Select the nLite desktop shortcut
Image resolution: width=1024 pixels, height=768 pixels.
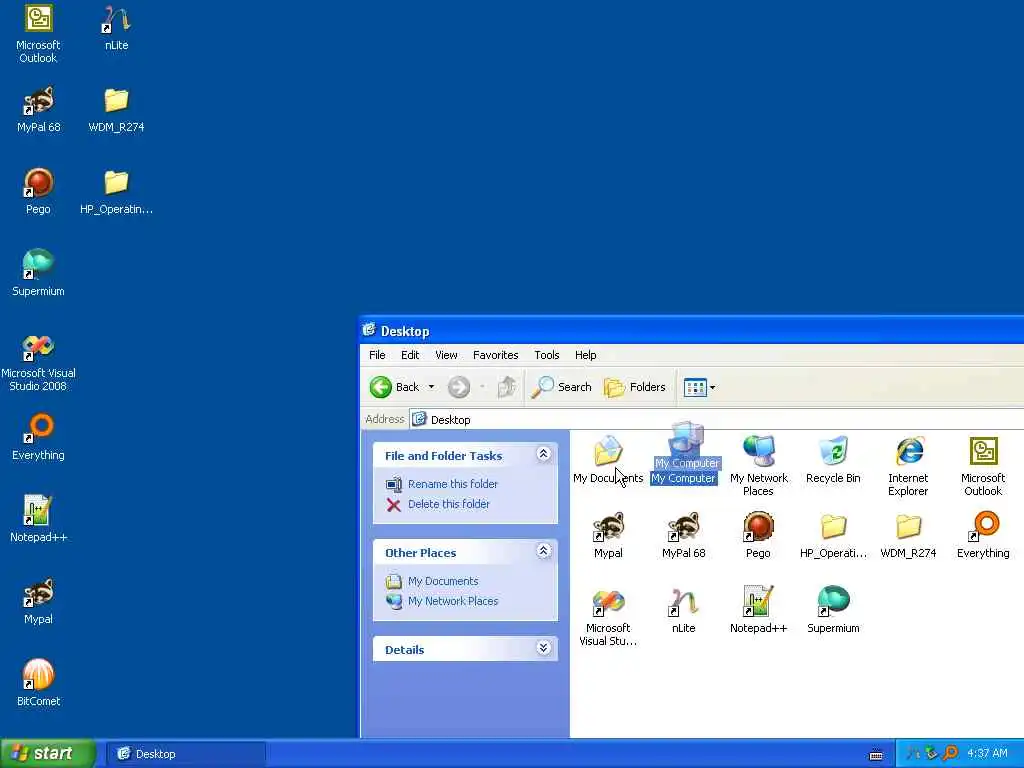click(116, 28)
